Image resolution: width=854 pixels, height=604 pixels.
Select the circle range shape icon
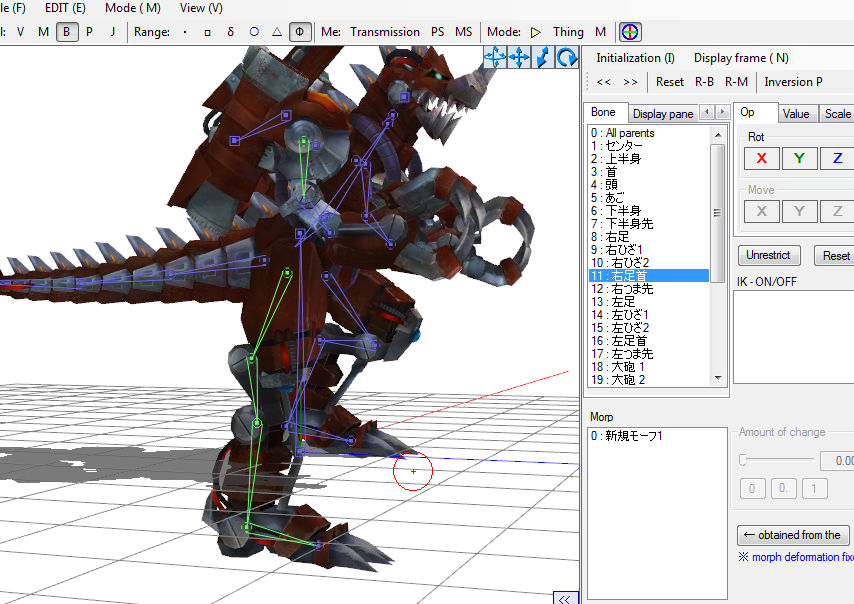[254, 32]
